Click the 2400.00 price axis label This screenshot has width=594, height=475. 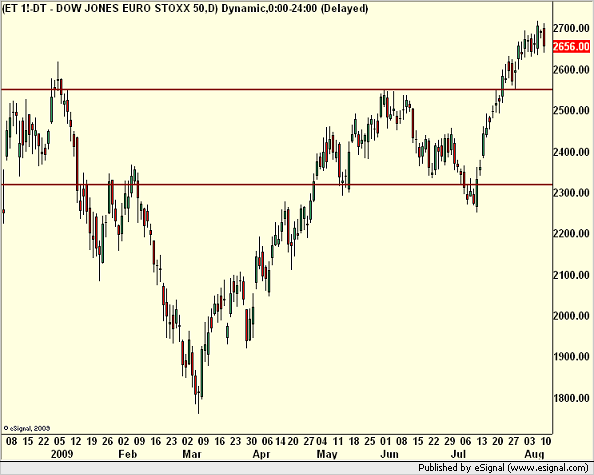pyautogui.click(x=571, y=152)
